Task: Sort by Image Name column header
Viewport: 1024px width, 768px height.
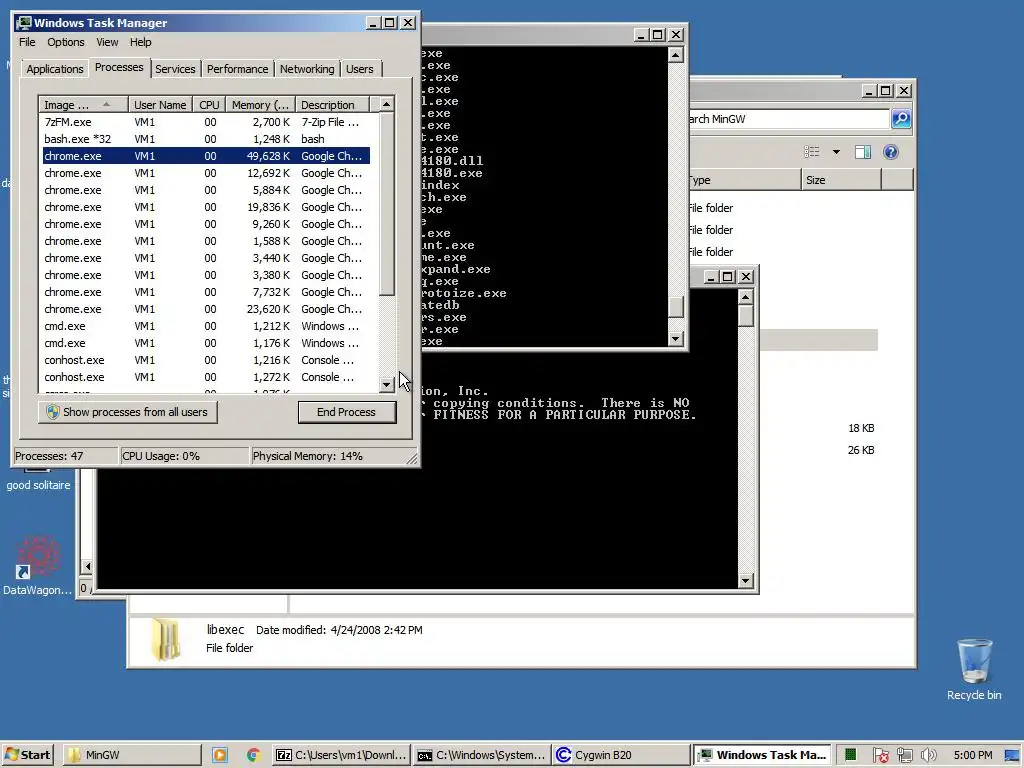Action: pos(83,104)
